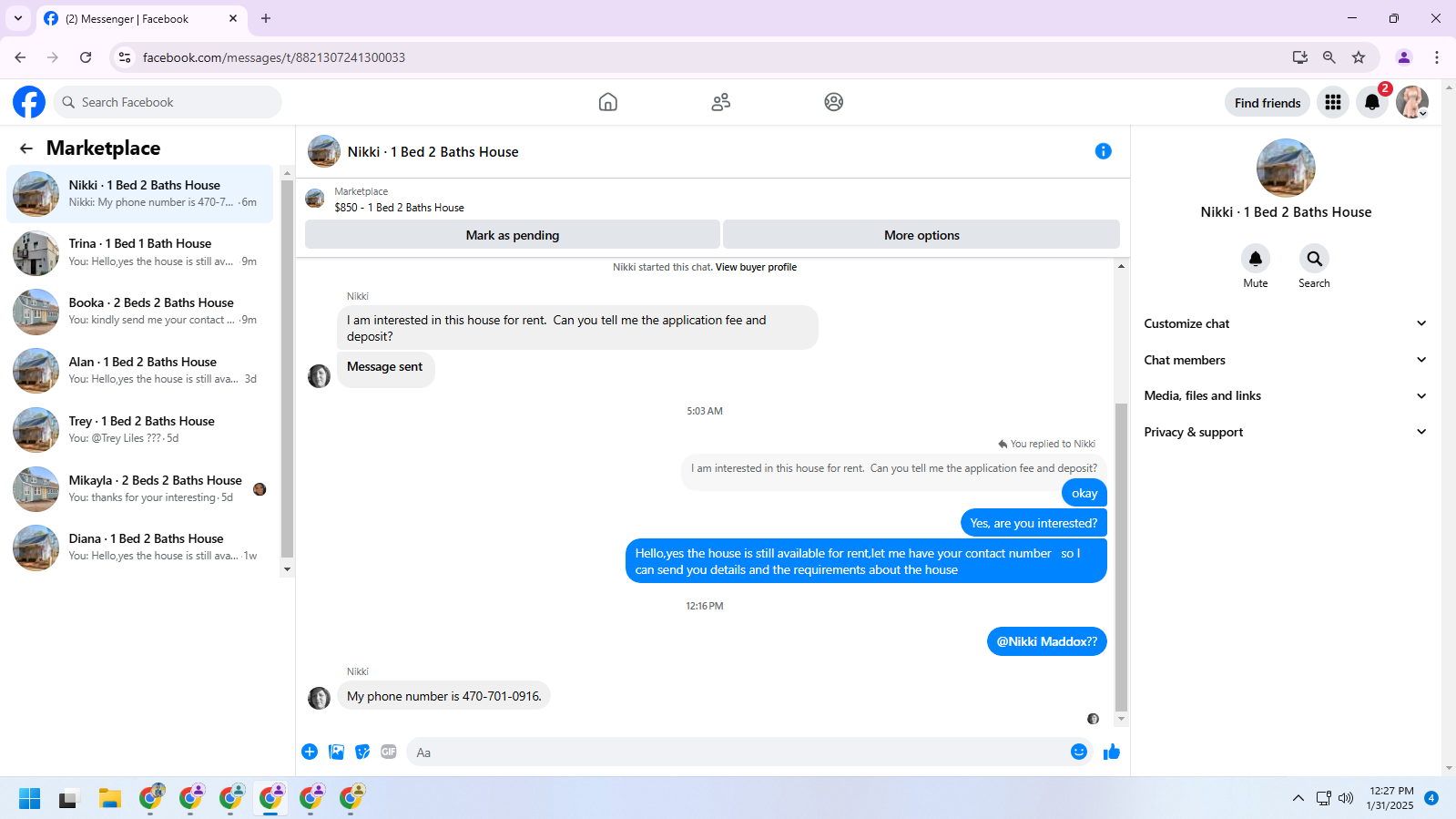Open the Groups icon in top navigation
Screen dimensions: 1456x819
pos(834,102)
